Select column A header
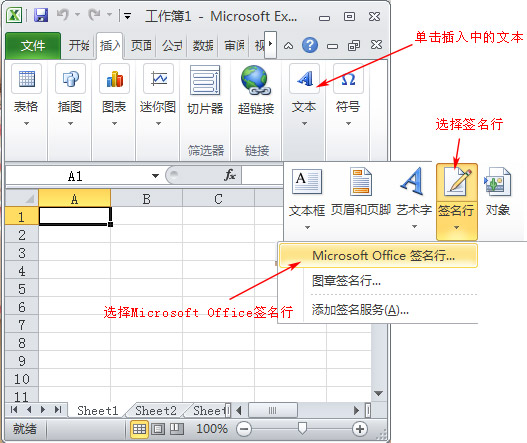Screen dimensions: 527x443 pyautogui.click(x=74, y=199)
